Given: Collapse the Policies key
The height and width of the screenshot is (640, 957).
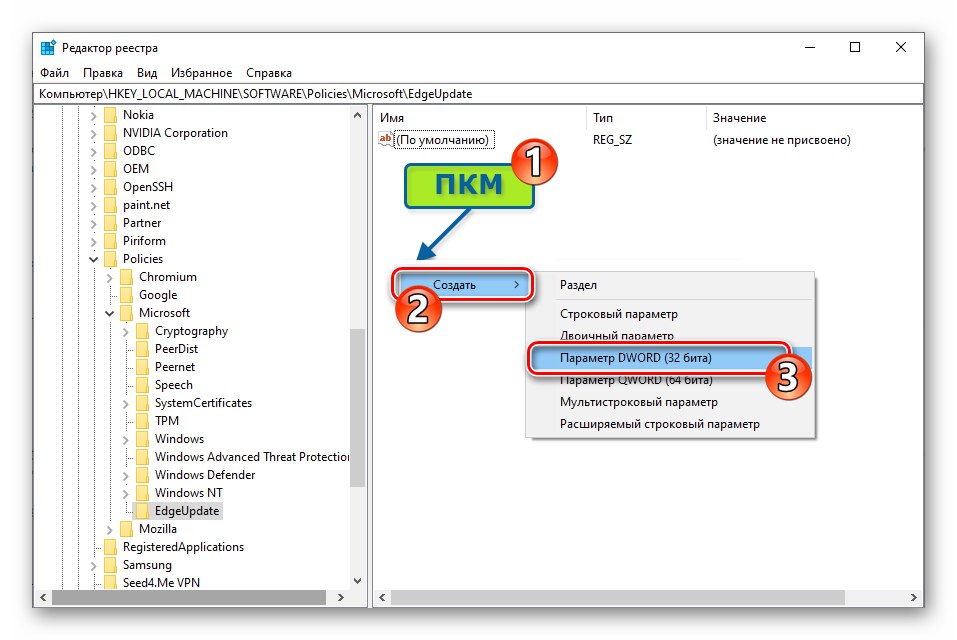Looking at the screenshot, I should coord(93,259).
